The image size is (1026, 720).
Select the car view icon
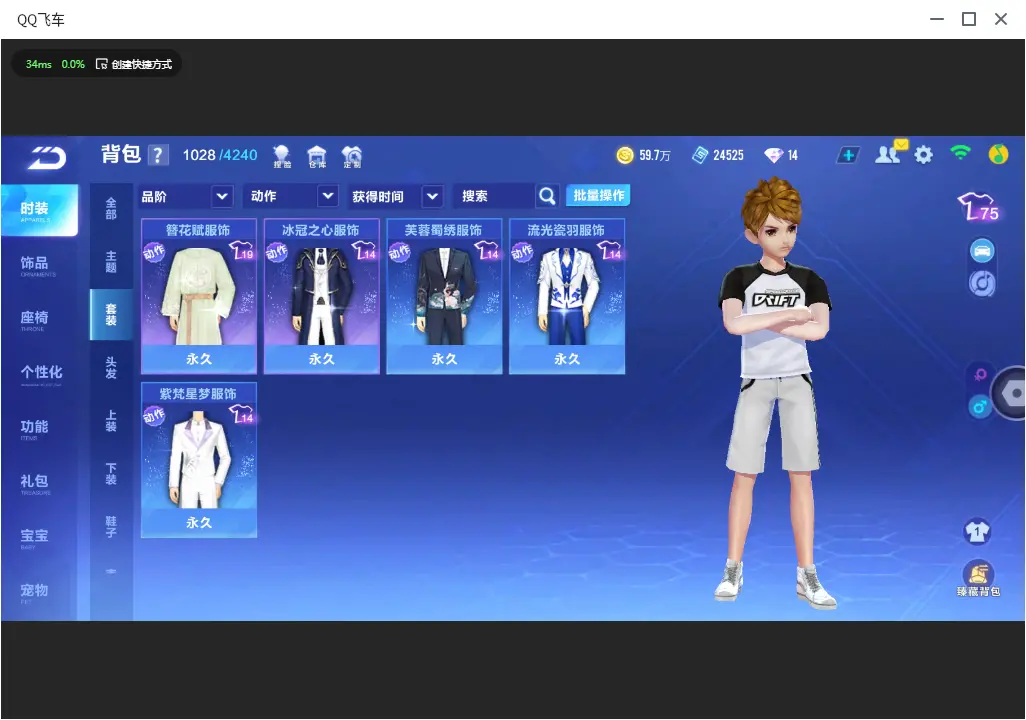coord(982,251)
